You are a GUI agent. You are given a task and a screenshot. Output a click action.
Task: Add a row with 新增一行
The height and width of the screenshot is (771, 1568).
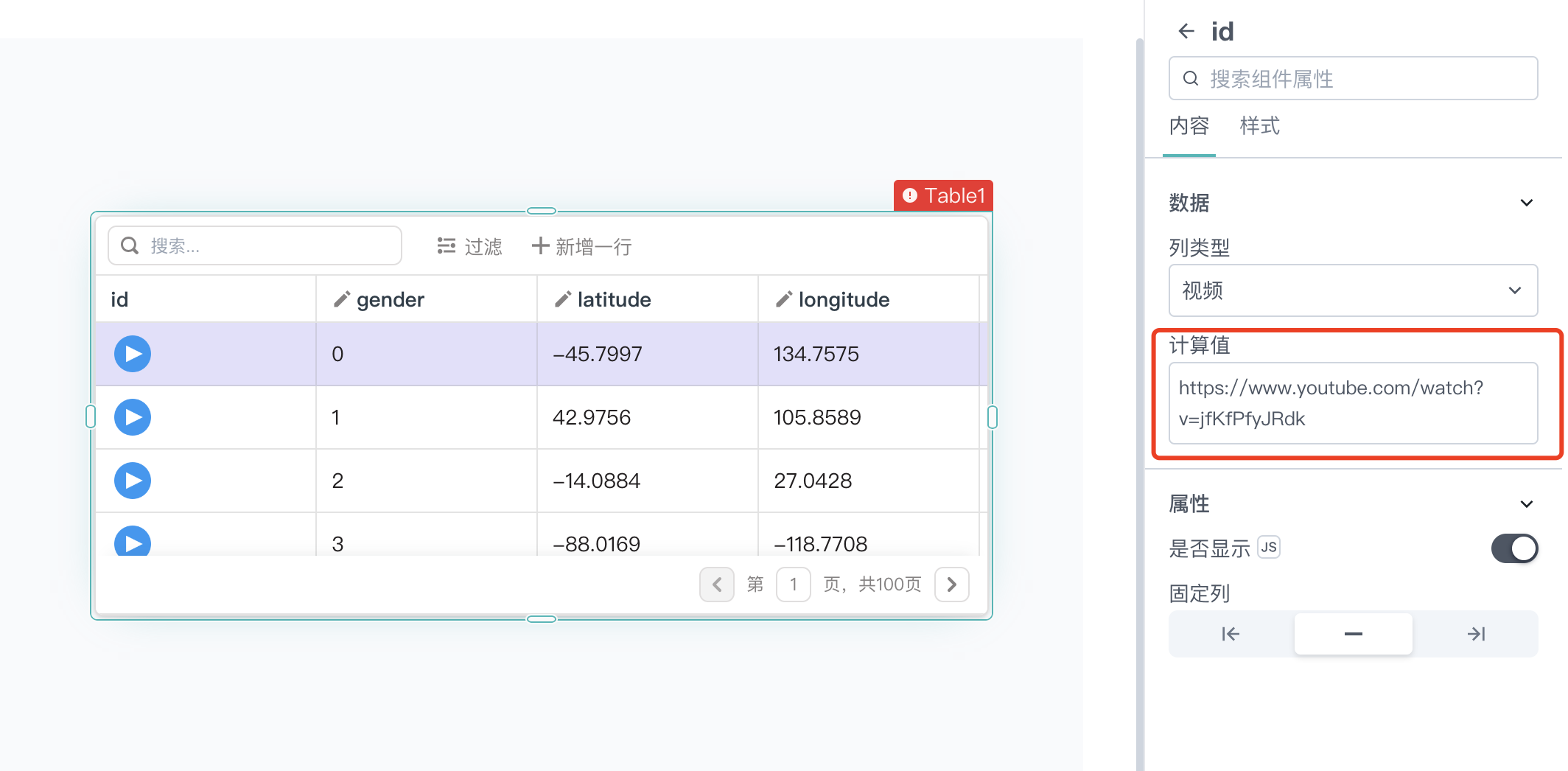pyautogui.click(x=581, y=246)
